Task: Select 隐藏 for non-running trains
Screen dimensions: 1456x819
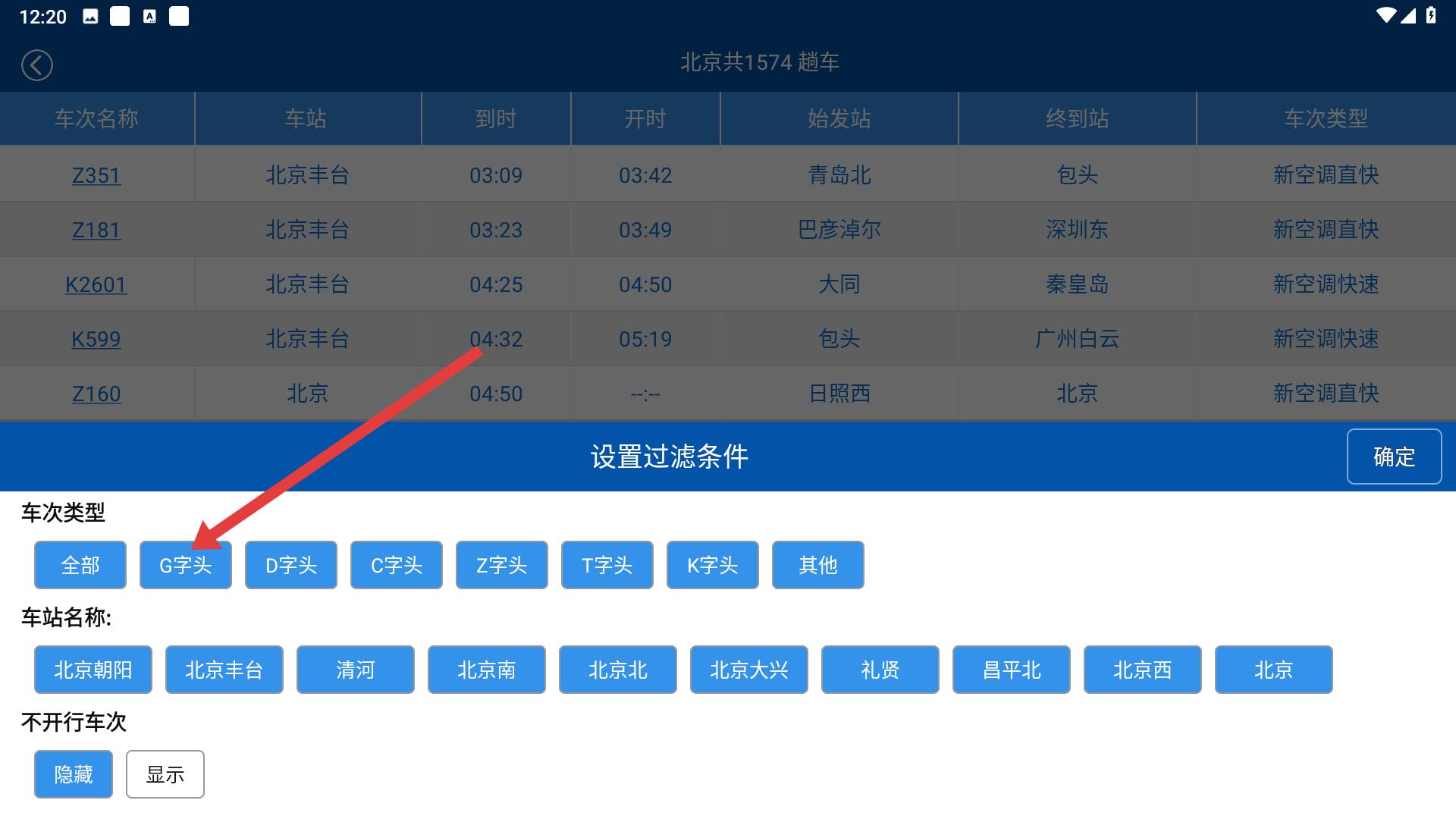Action: tap(74, 774)
